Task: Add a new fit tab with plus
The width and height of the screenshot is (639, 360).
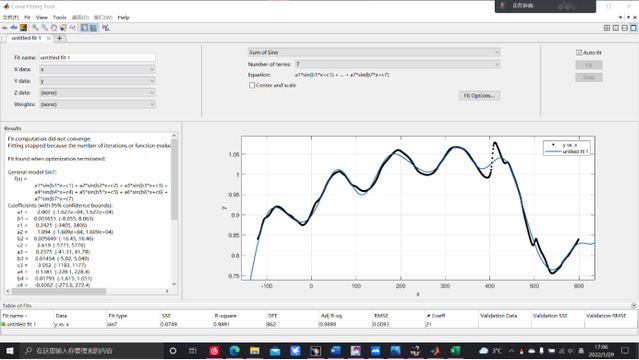Action: click(59, 38)
